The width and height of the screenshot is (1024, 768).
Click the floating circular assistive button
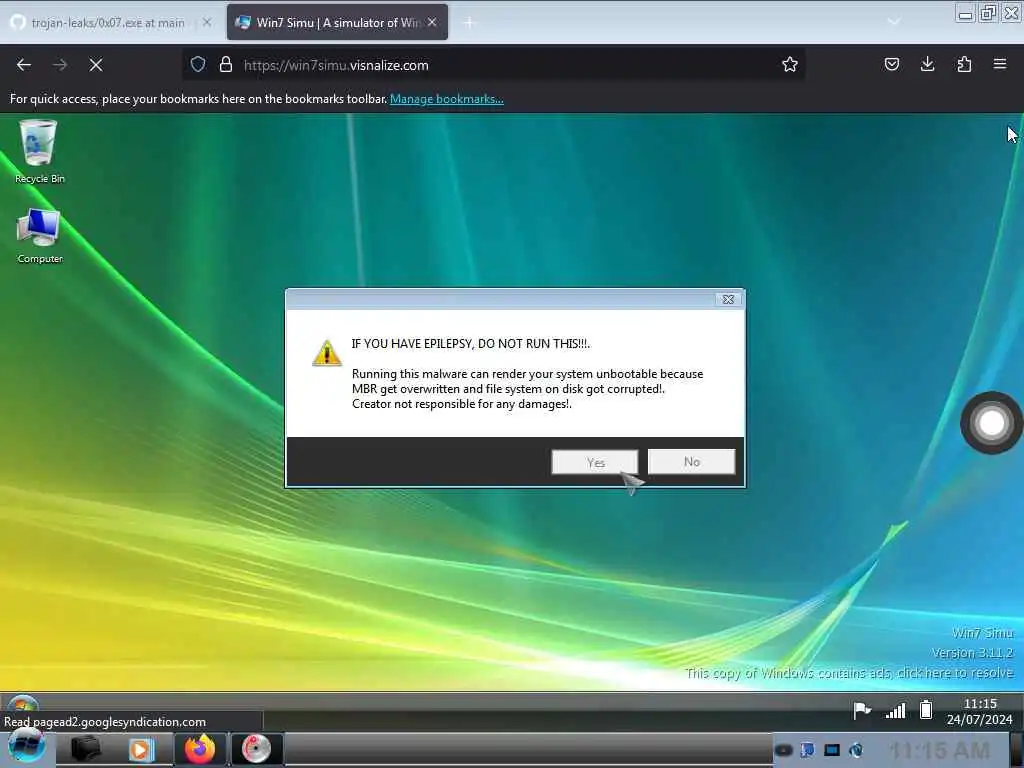(x=991, y=423)
